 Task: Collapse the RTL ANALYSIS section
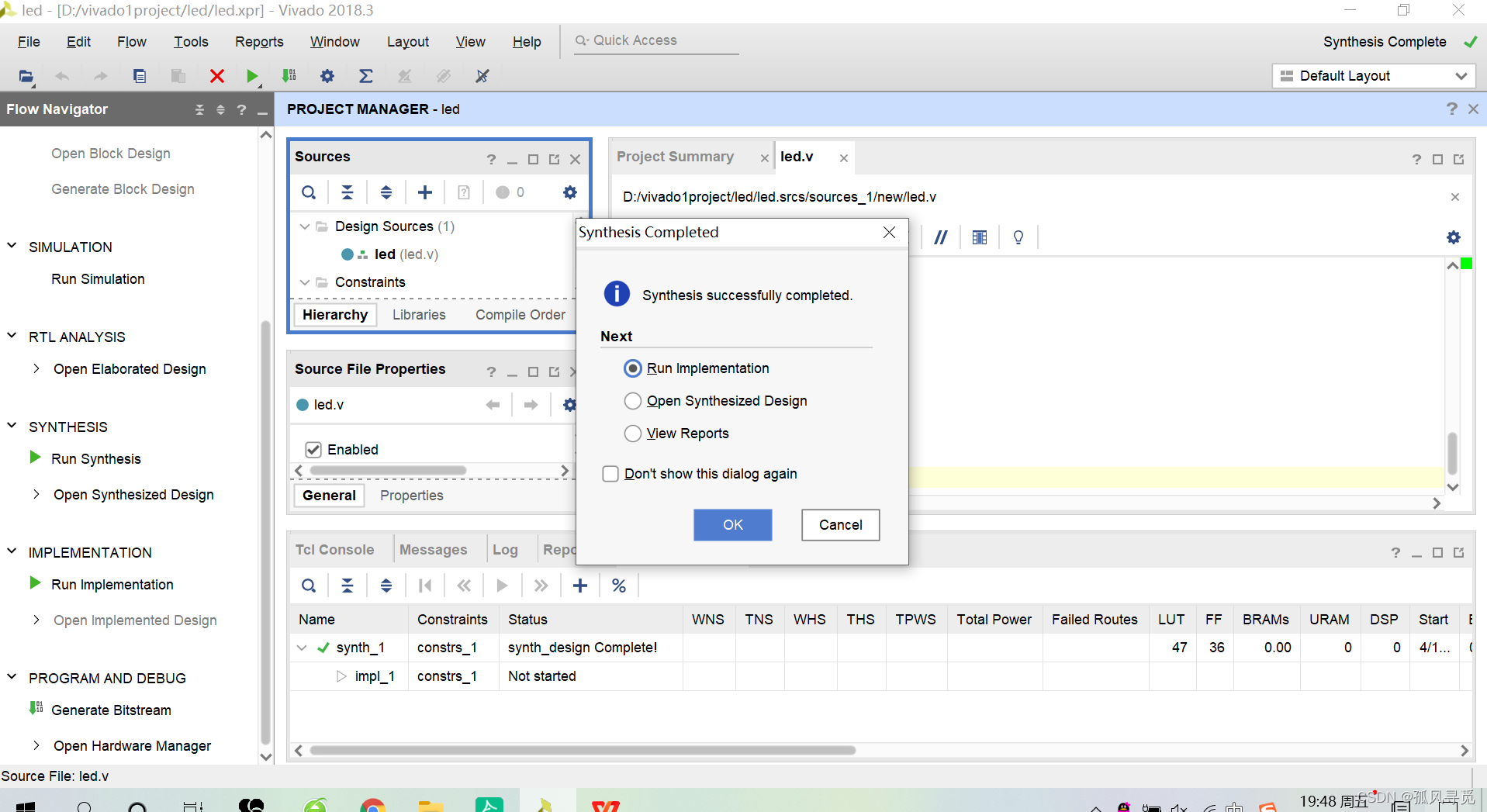12,336
